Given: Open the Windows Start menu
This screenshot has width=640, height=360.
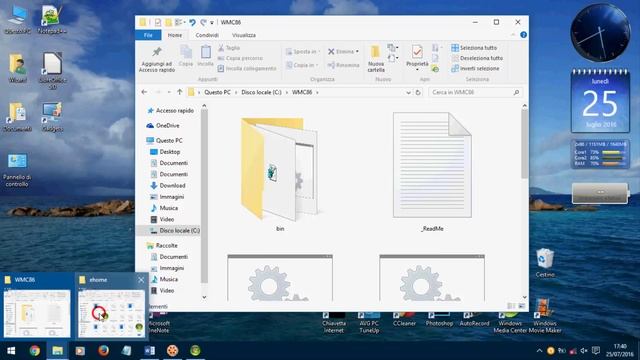Looking at the screenshot, I should [x=11, y=351].
